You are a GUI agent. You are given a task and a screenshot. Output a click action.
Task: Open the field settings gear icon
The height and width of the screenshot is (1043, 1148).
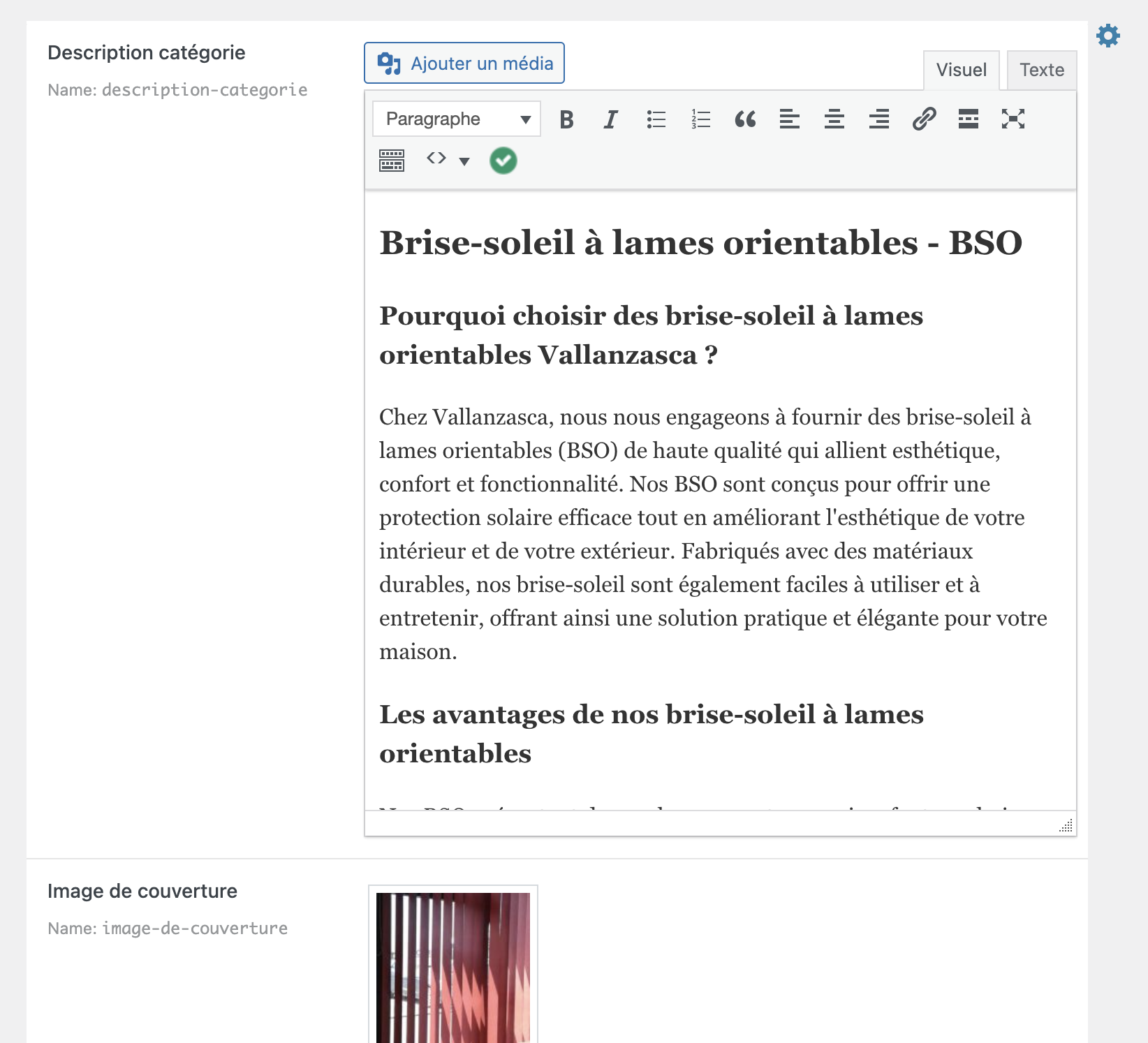1108,36
